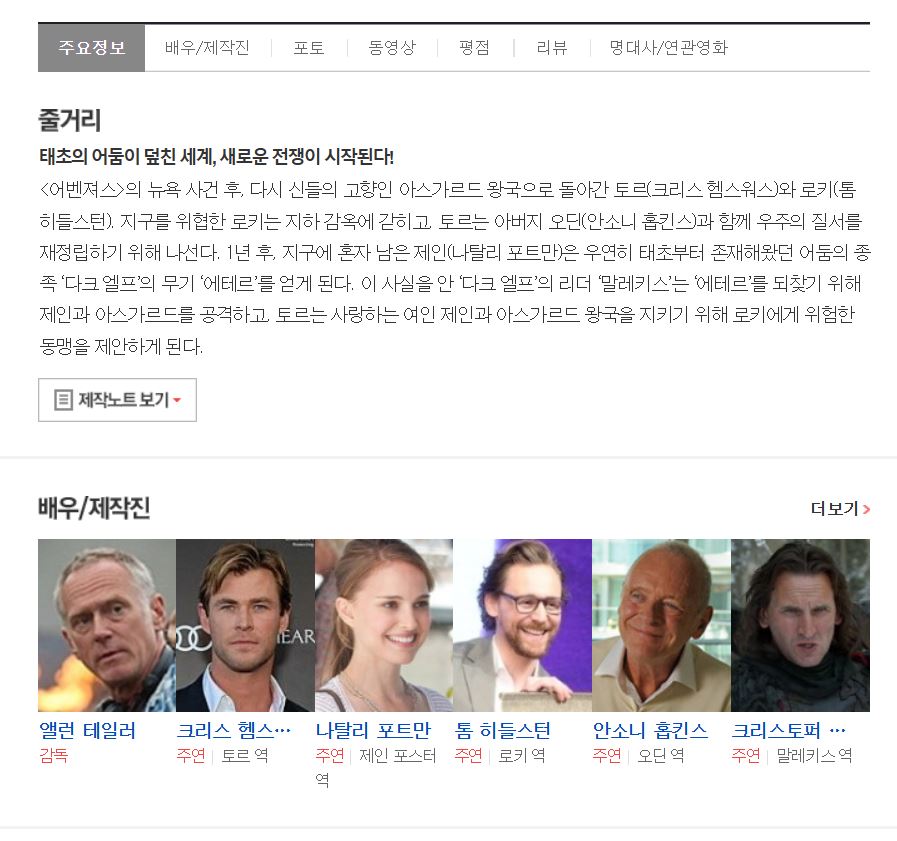Open the 포토 tab
The width and height of the screenshot is (897, 841).
coord(309,47)
